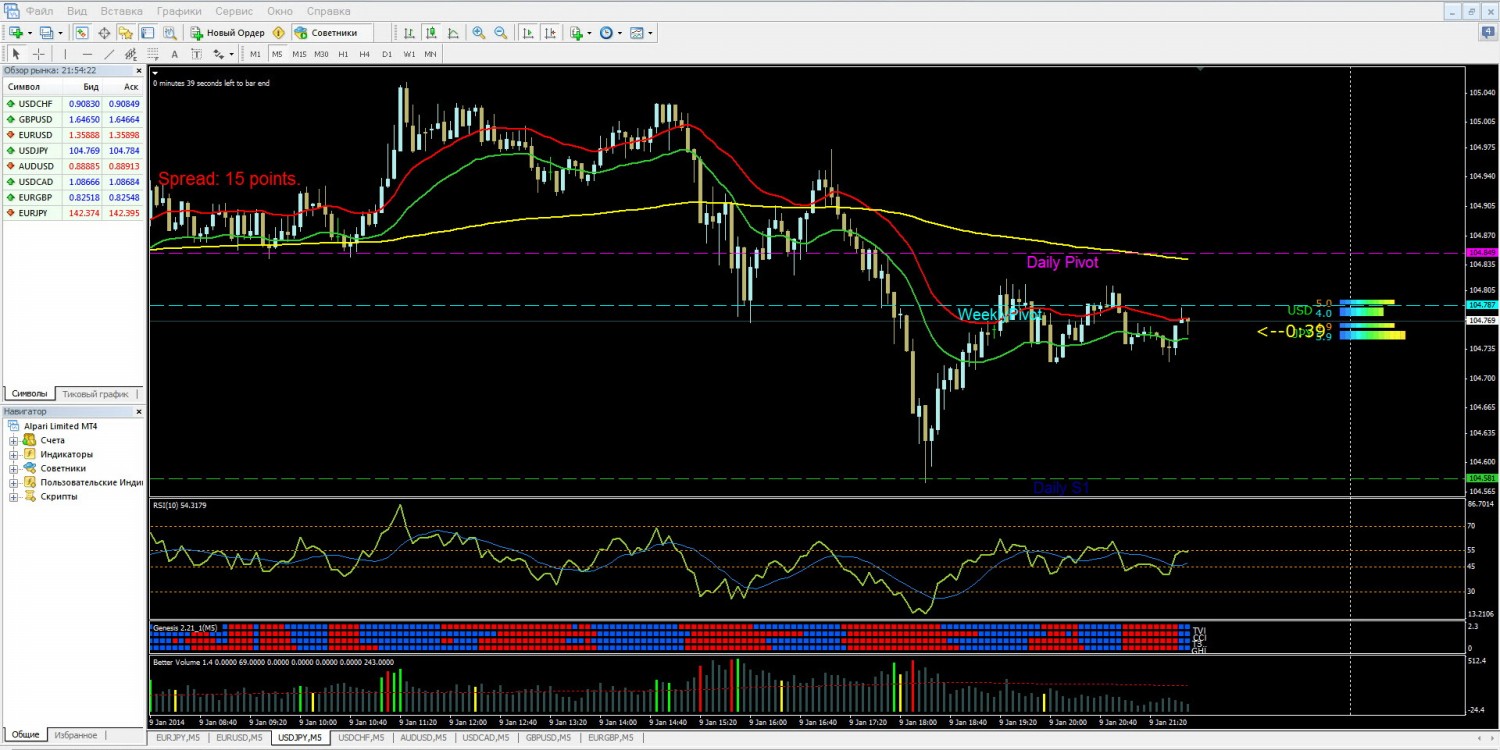Open new chart dropdown arrow

point(30,33)
